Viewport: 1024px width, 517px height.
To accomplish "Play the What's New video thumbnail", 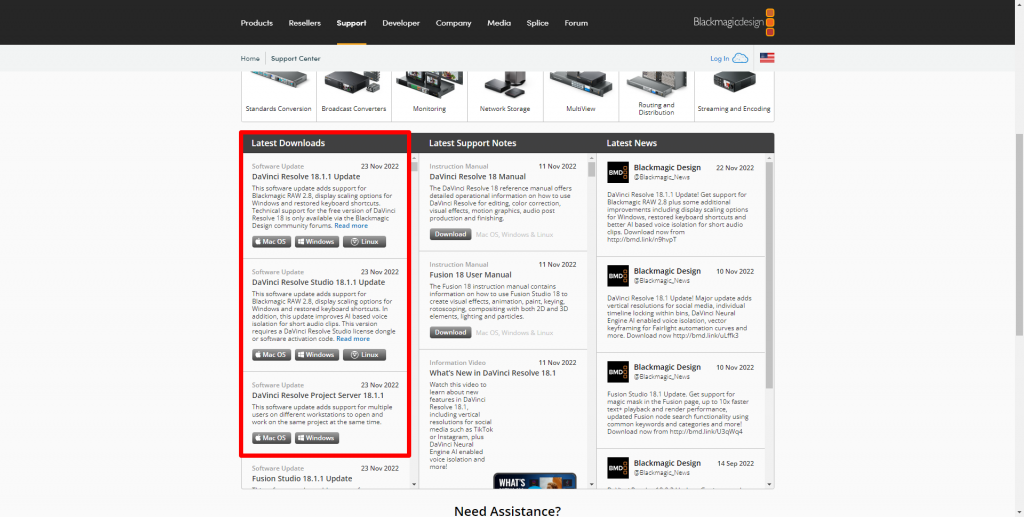I will [535, 481].
